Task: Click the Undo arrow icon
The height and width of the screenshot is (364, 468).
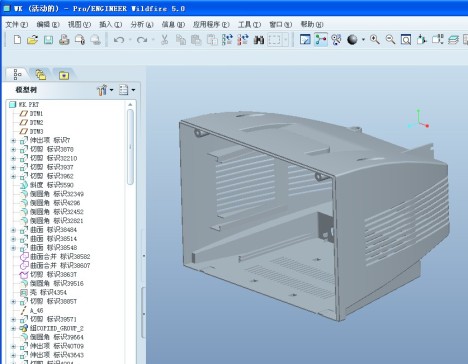Action: coord(119,40)
